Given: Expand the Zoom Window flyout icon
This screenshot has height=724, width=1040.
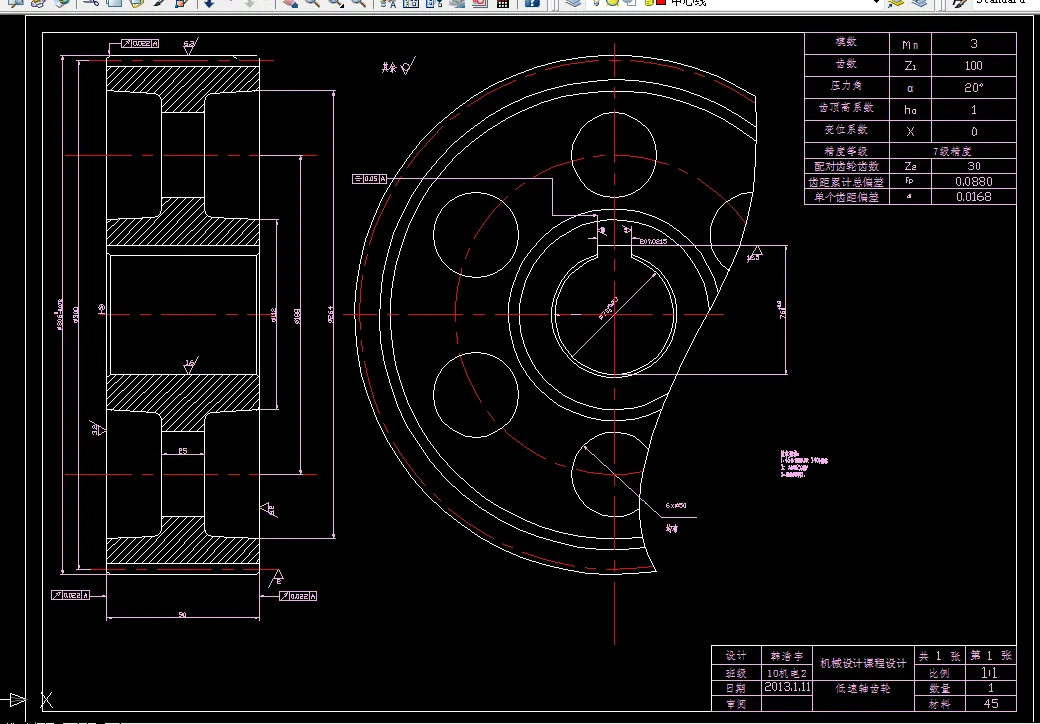Looking at the screenshot, I should pyautogui.click(x=336, y=3).
